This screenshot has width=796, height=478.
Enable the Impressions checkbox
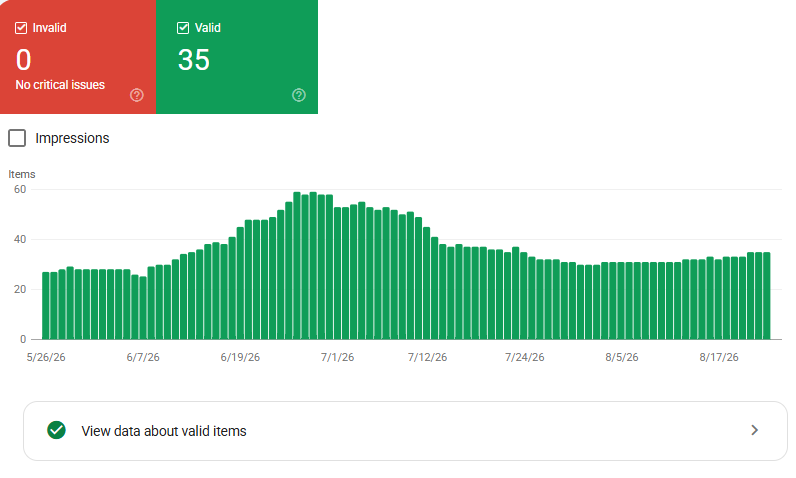pos(17,138)
